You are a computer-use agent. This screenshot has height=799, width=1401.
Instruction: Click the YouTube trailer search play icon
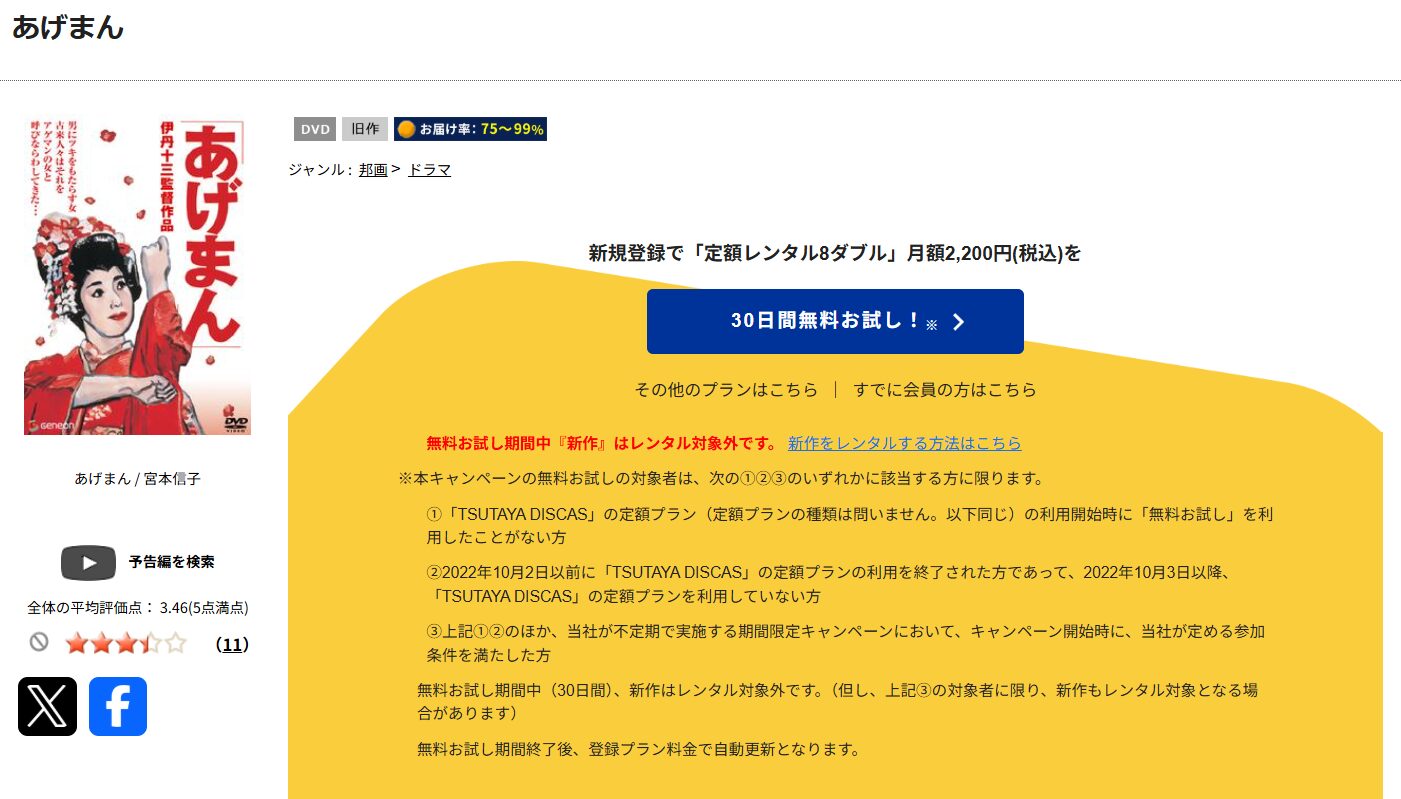tap(89, 562)
